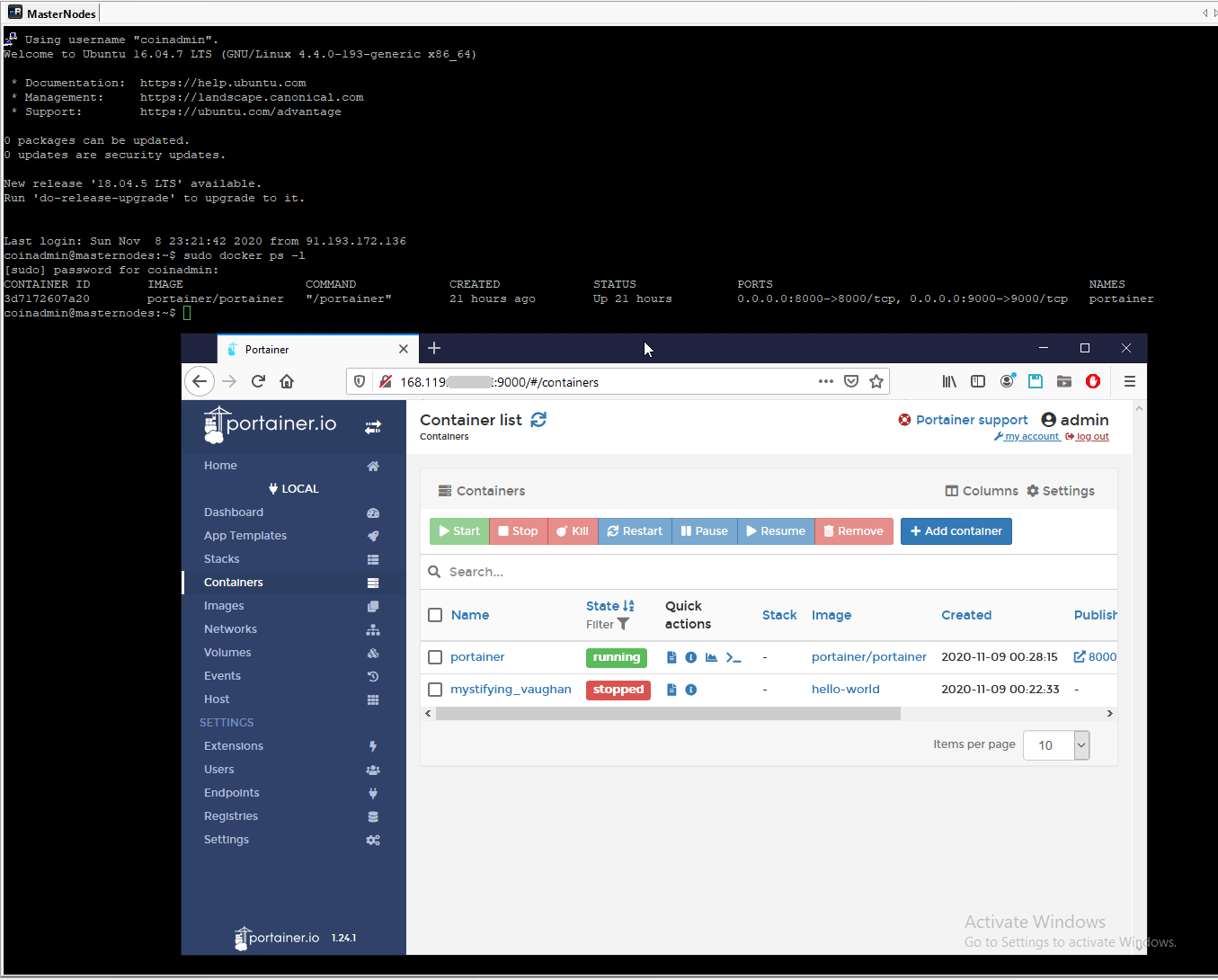Viewport: 1218px width, 980px height.
Task: Open a new browser tab
Action: click(434, 348)
